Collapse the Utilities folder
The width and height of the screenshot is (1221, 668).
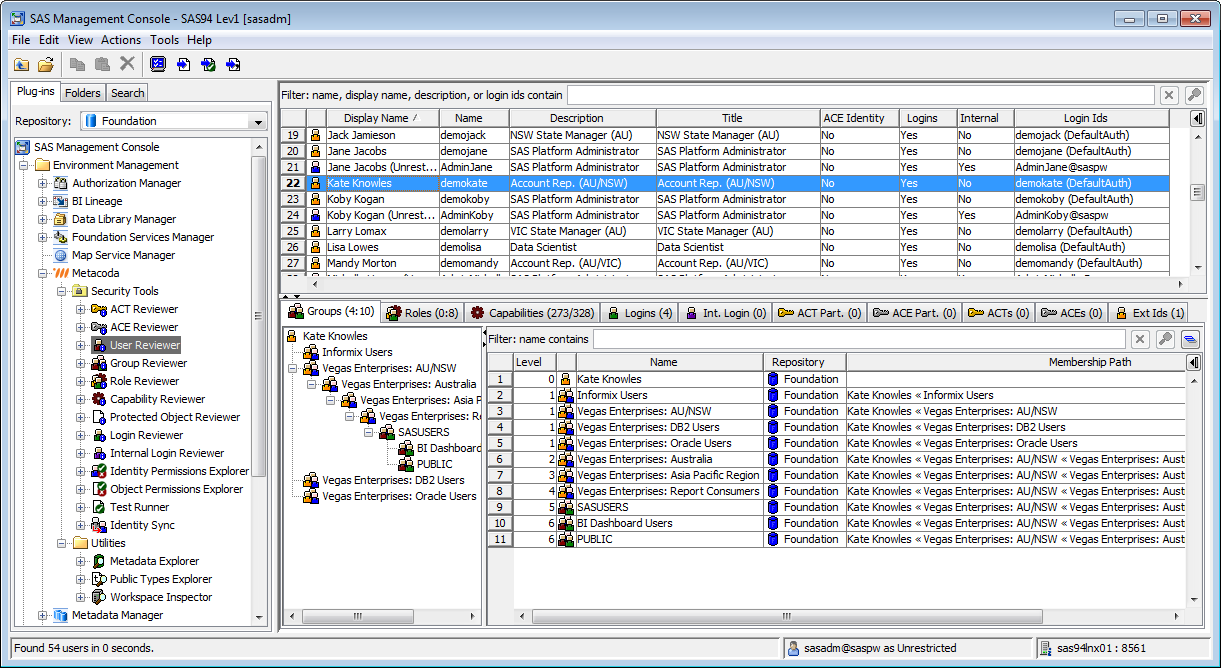point(62,543)
